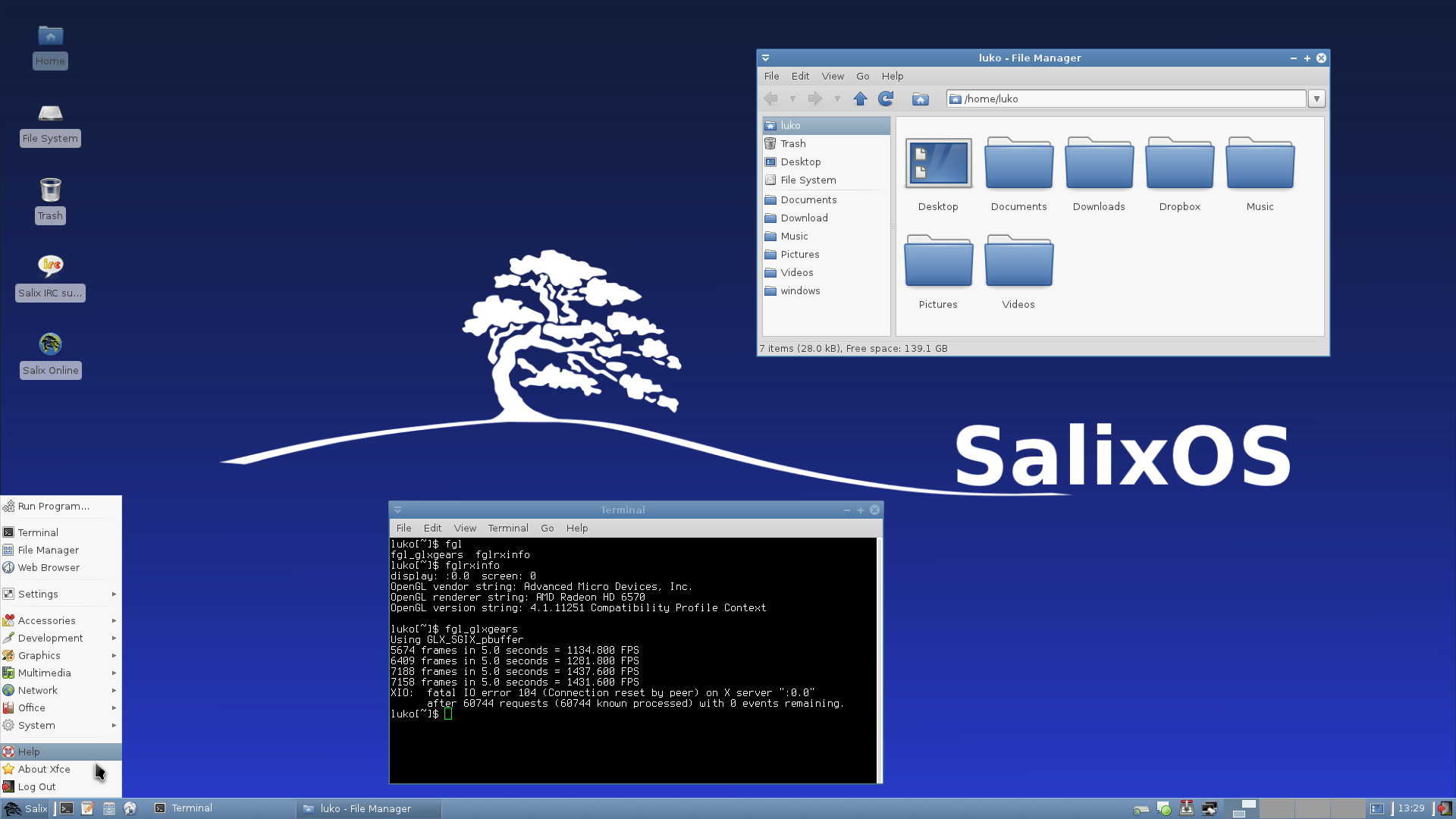Go to home folder via toolbar icon
The image size is (1456, 819).
click(x=920, y=99)
